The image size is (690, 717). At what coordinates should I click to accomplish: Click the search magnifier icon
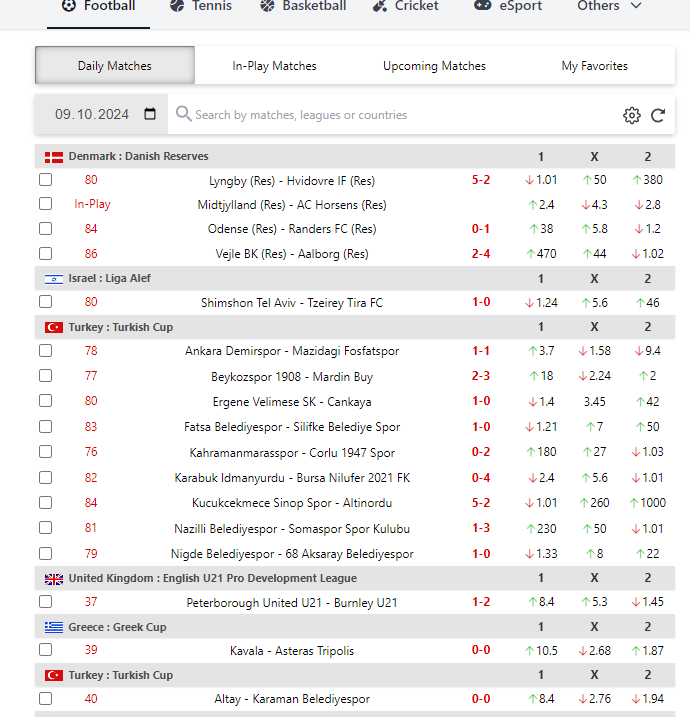pyautogui.click(x=183, y=113)
